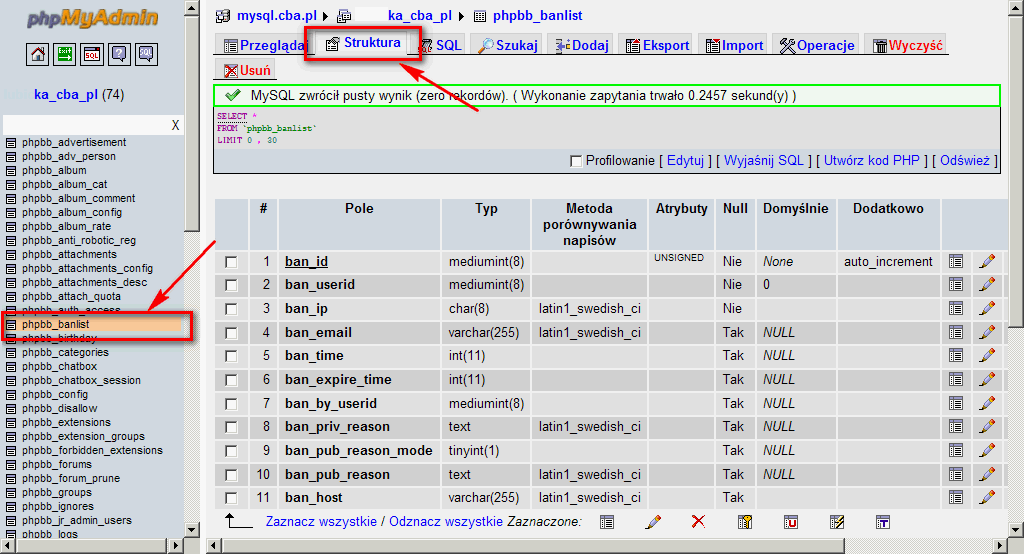Screen dimensions: 1024x554
Task: Open the Szukaj tab
Action: (x=508, y=45)
